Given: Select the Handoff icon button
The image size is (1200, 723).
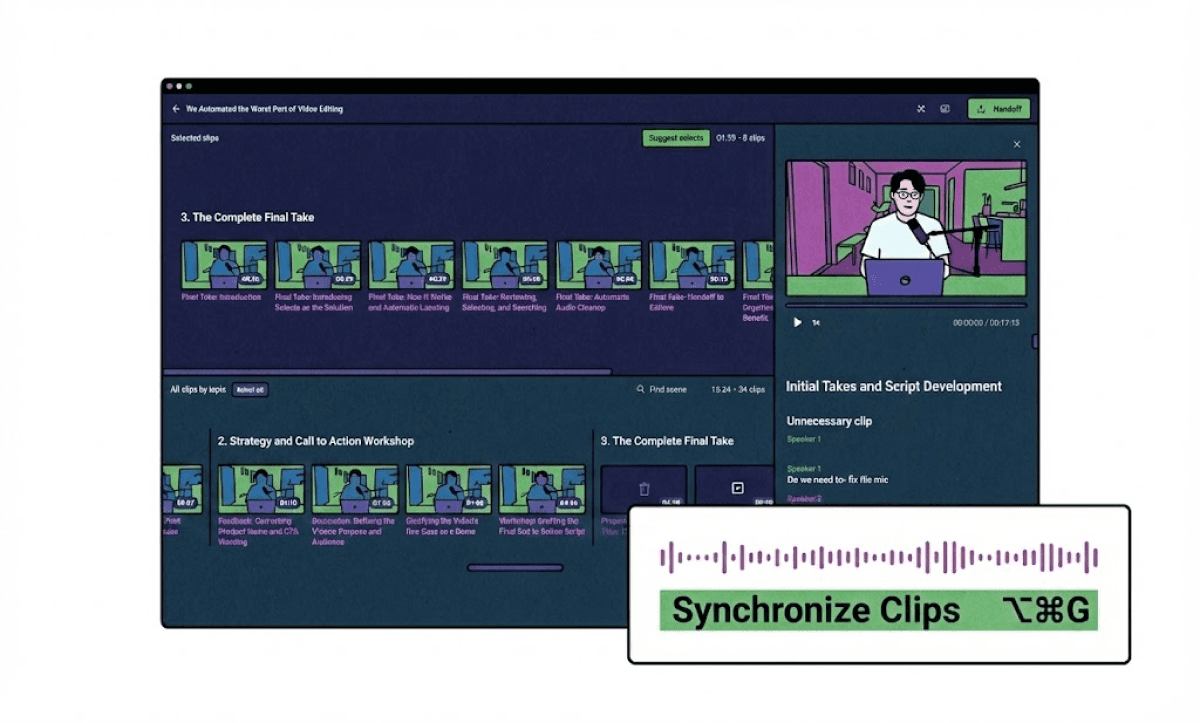Looking at the screenshot, I should 998,109.
